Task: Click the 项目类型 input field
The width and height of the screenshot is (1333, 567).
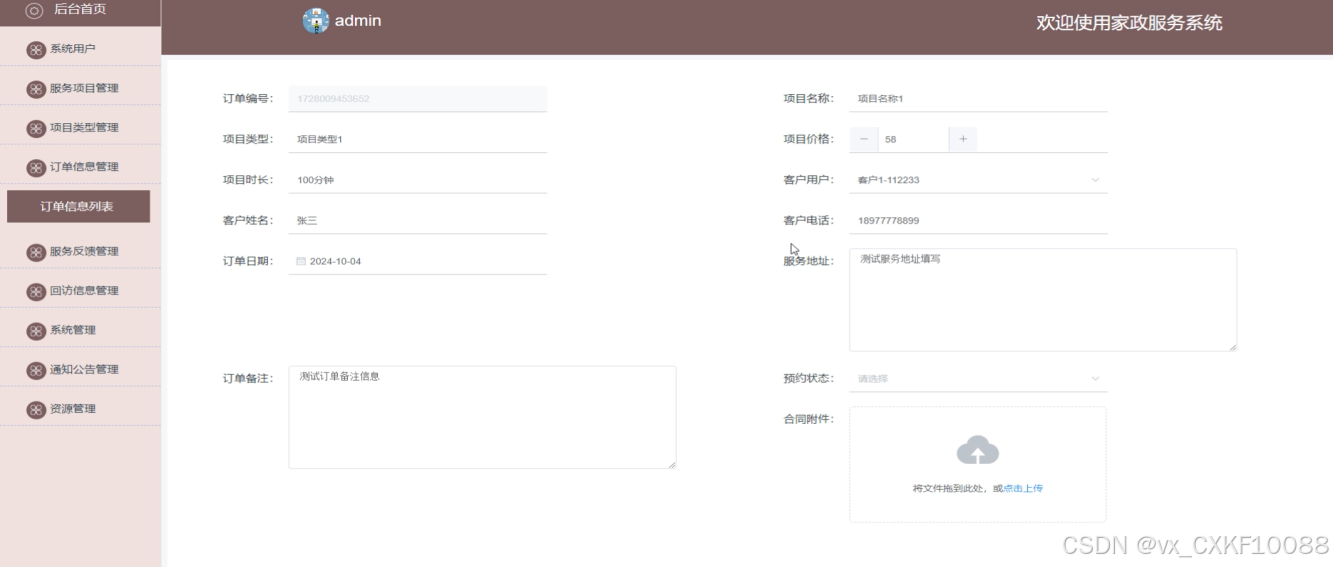Action: pyautogui.click(x=418, y=139)
